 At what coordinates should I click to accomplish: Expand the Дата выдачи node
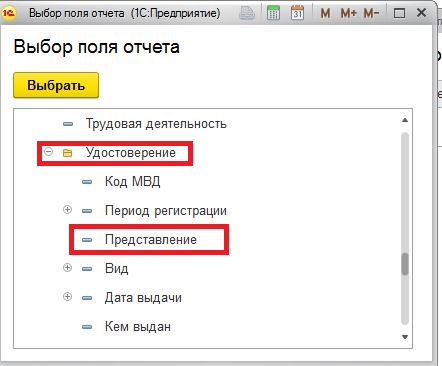click(x=67, y=297)
